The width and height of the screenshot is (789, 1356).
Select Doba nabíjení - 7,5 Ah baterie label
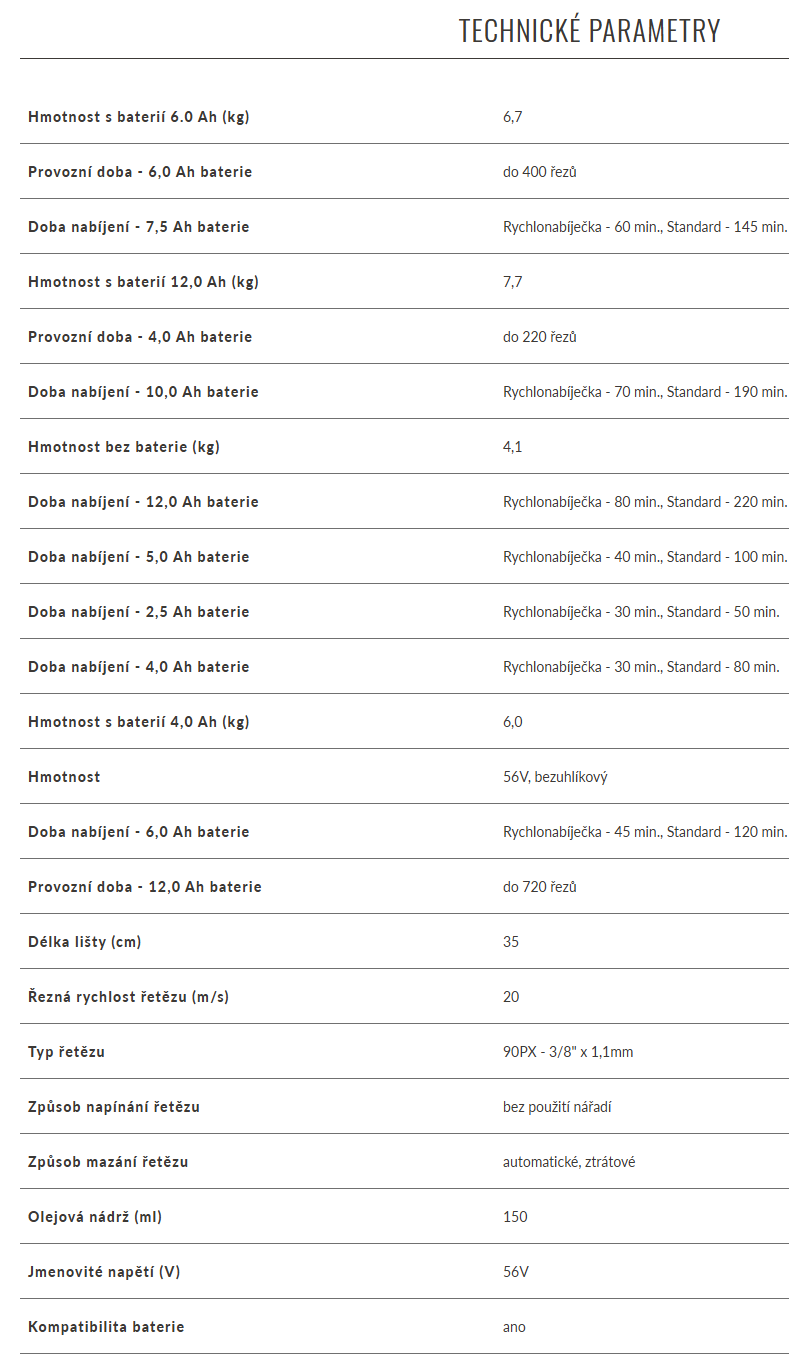click(x=139, y=227)
